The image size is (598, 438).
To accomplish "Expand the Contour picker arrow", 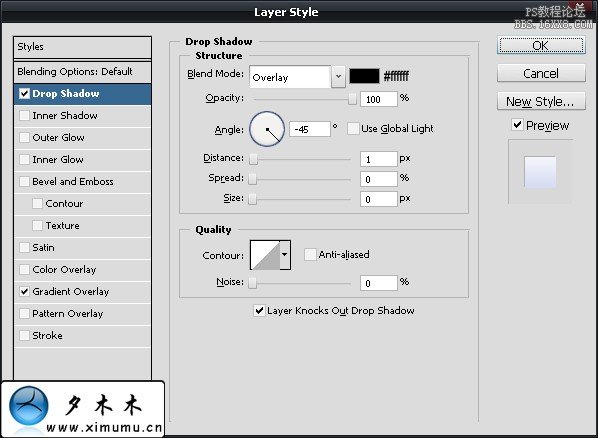I will [285, 255].
